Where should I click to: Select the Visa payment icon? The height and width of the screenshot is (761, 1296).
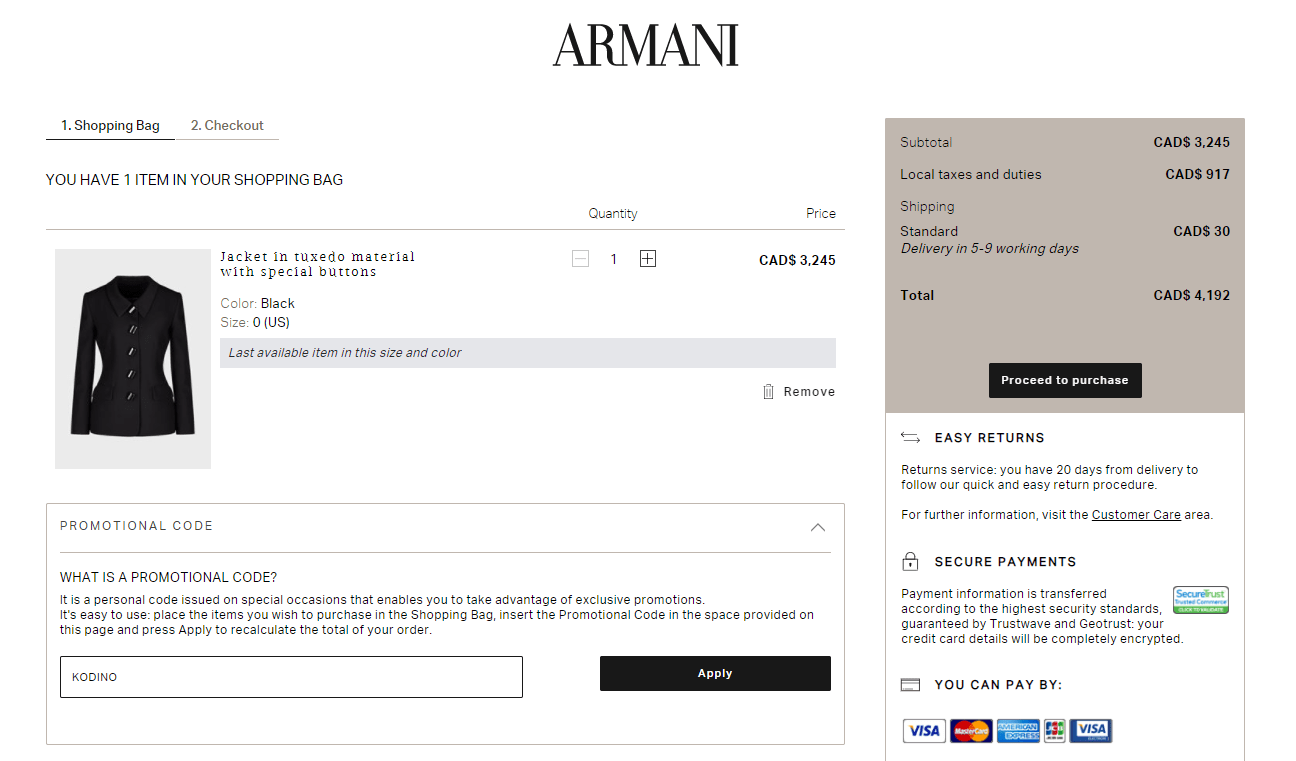(923, 730)
